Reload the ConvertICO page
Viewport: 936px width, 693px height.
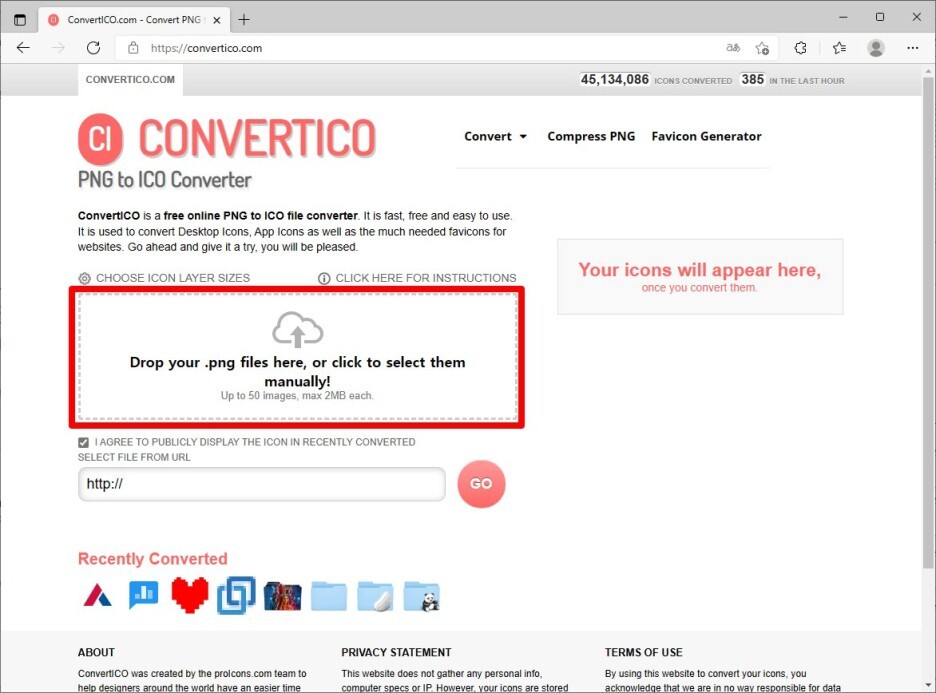pos(93,48)
